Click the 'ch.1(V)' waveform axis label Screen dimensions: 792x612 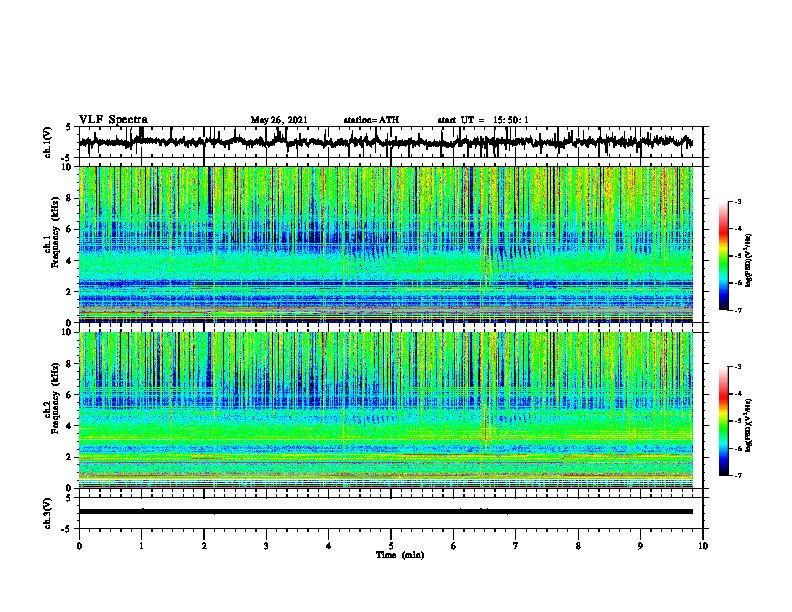pyautogui.click(x=48, y=142)
